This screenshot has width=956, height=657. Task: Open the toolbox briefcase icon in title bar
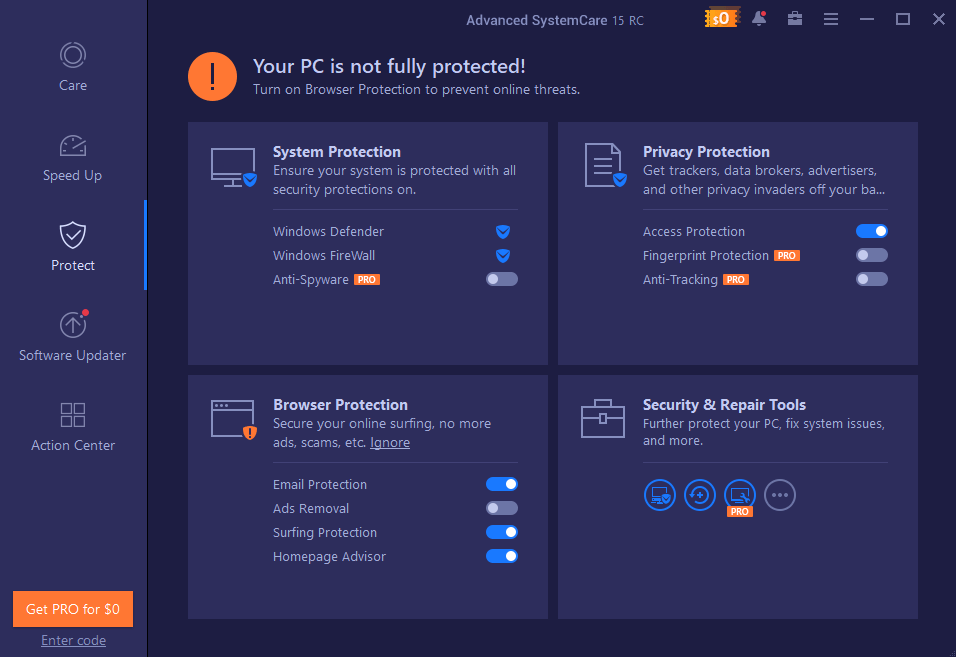click(x=794, y=19)
